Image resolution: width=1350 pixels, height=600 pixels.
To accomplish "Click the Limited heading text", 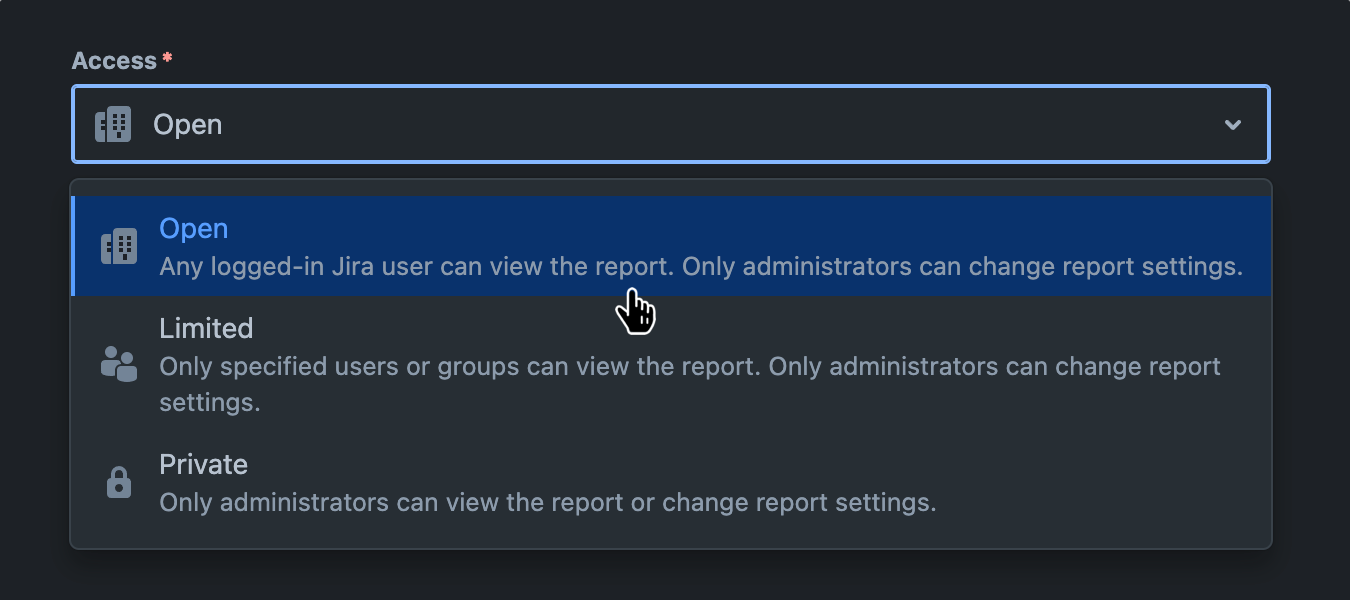I will point(206,328).
